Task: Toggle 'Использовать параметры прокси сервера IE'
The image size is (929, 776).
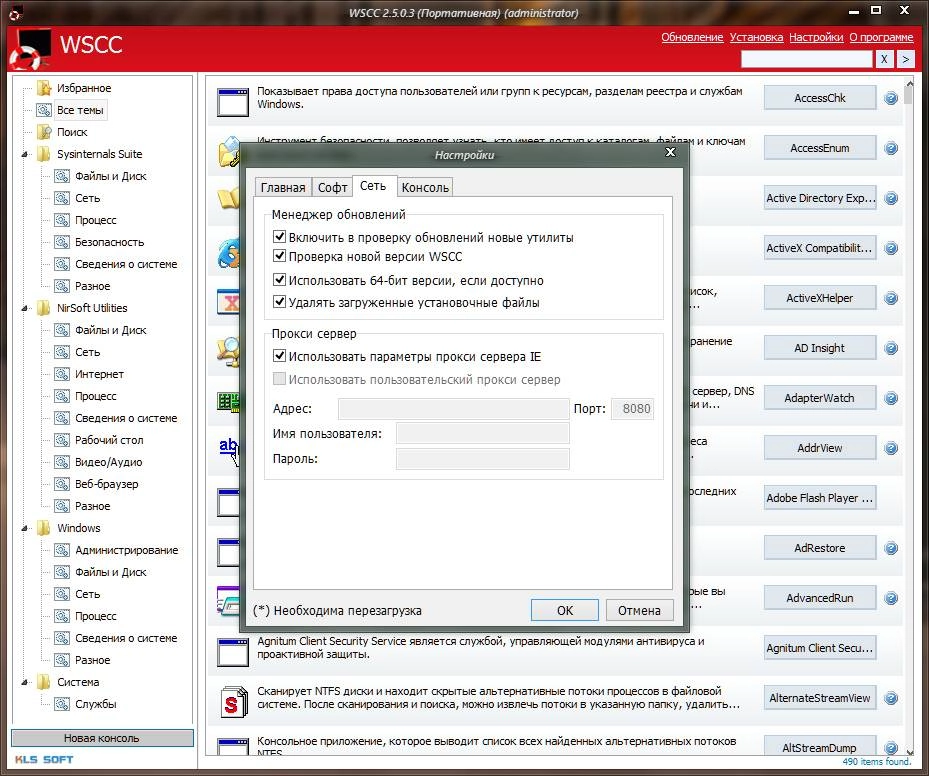Action: (279, 356)
